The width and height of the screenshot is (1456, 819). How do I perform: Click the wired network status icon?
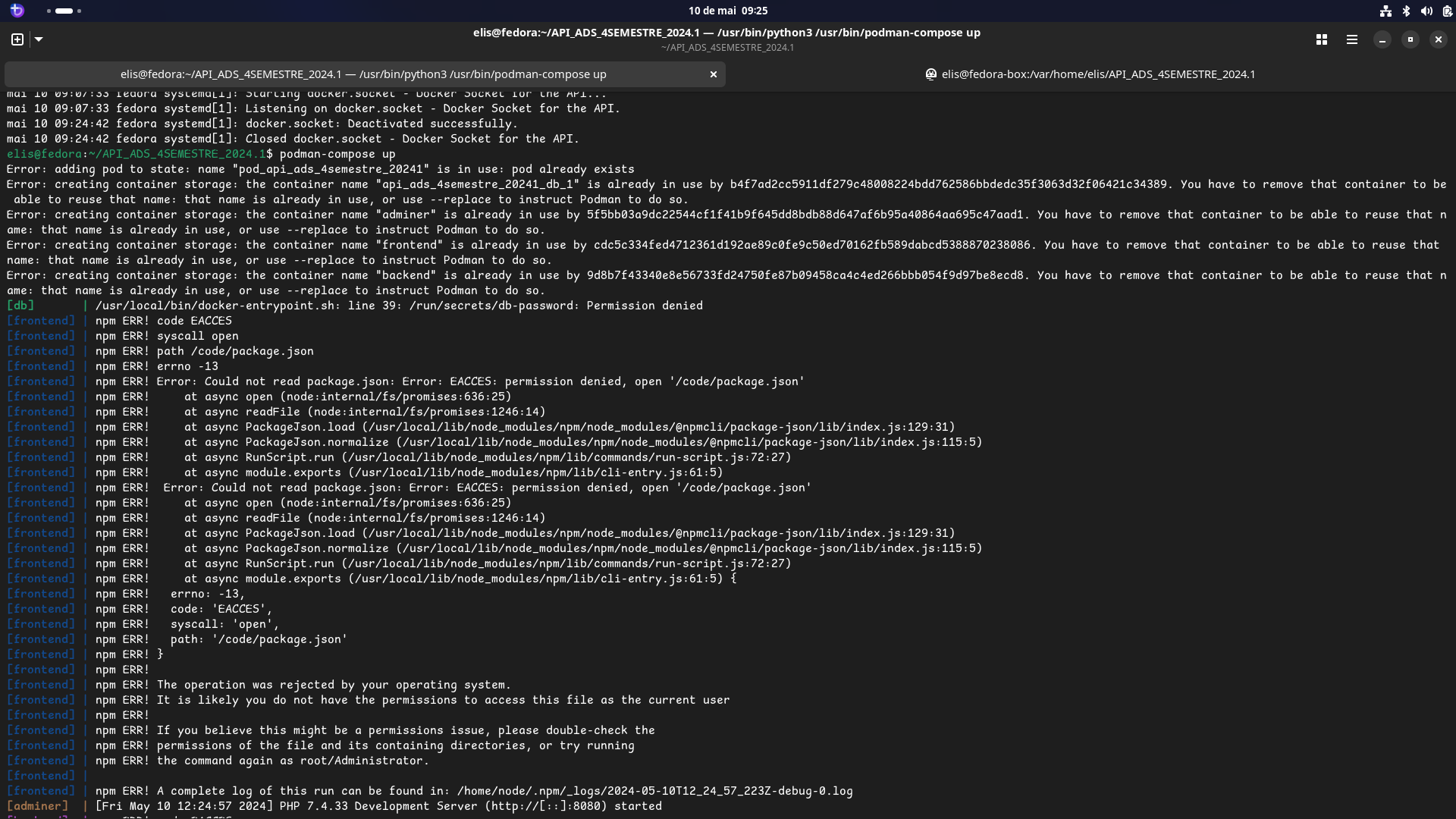click(x=1385, y=11)
